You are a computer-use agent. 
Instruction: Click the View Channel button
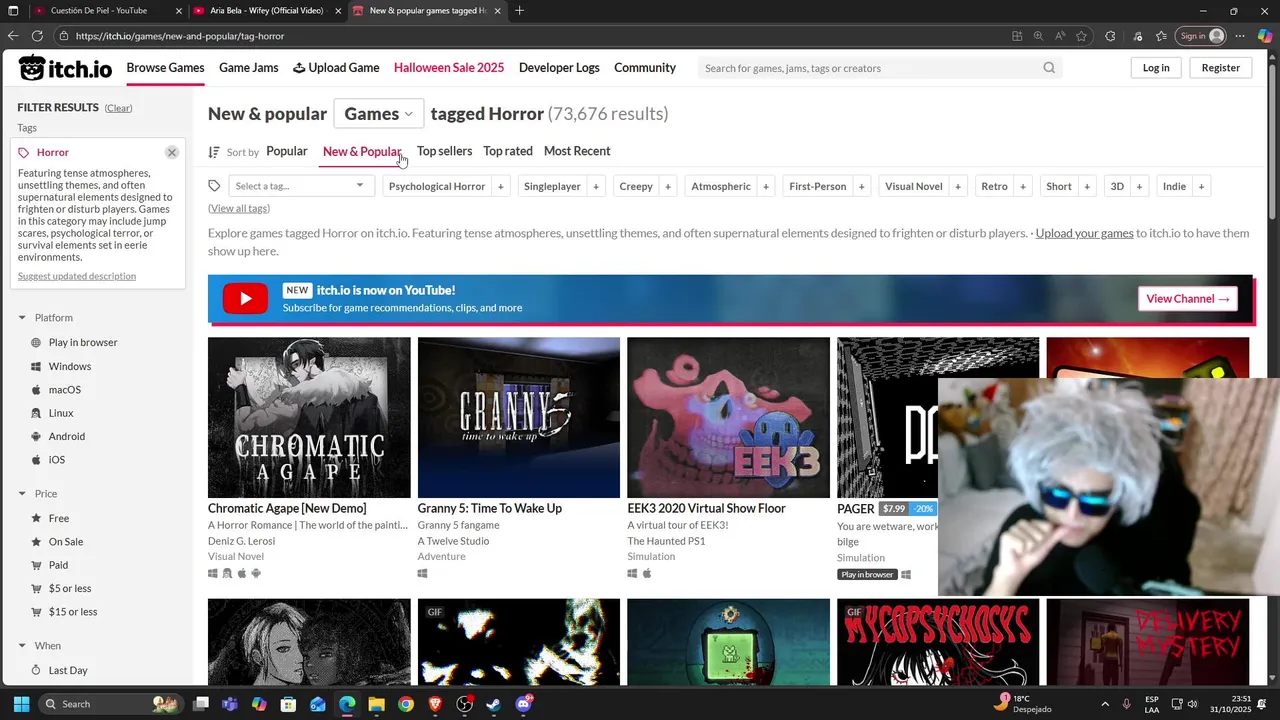1188,298
